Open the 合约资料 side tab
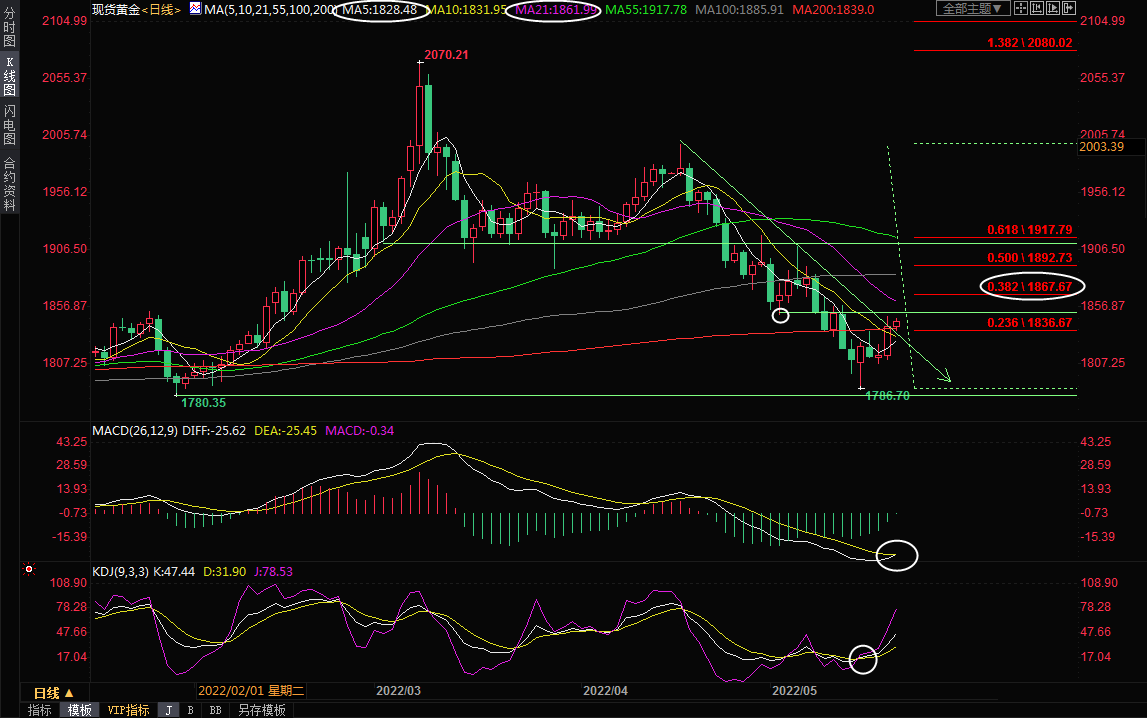This screenshot has height=718, width=1147. 9,183
